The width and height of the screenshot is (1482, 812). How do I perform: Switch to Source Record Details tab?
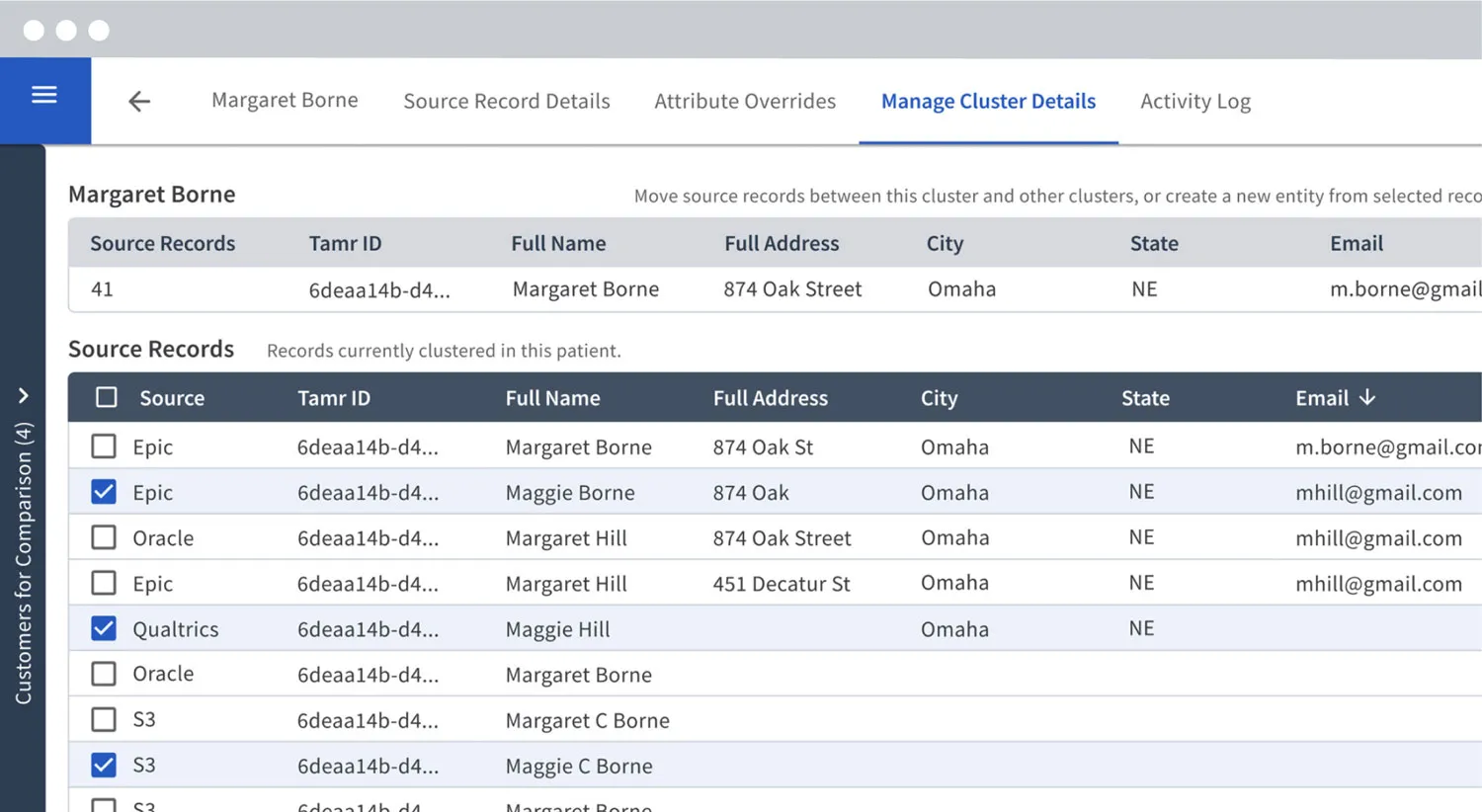(507, 101)
